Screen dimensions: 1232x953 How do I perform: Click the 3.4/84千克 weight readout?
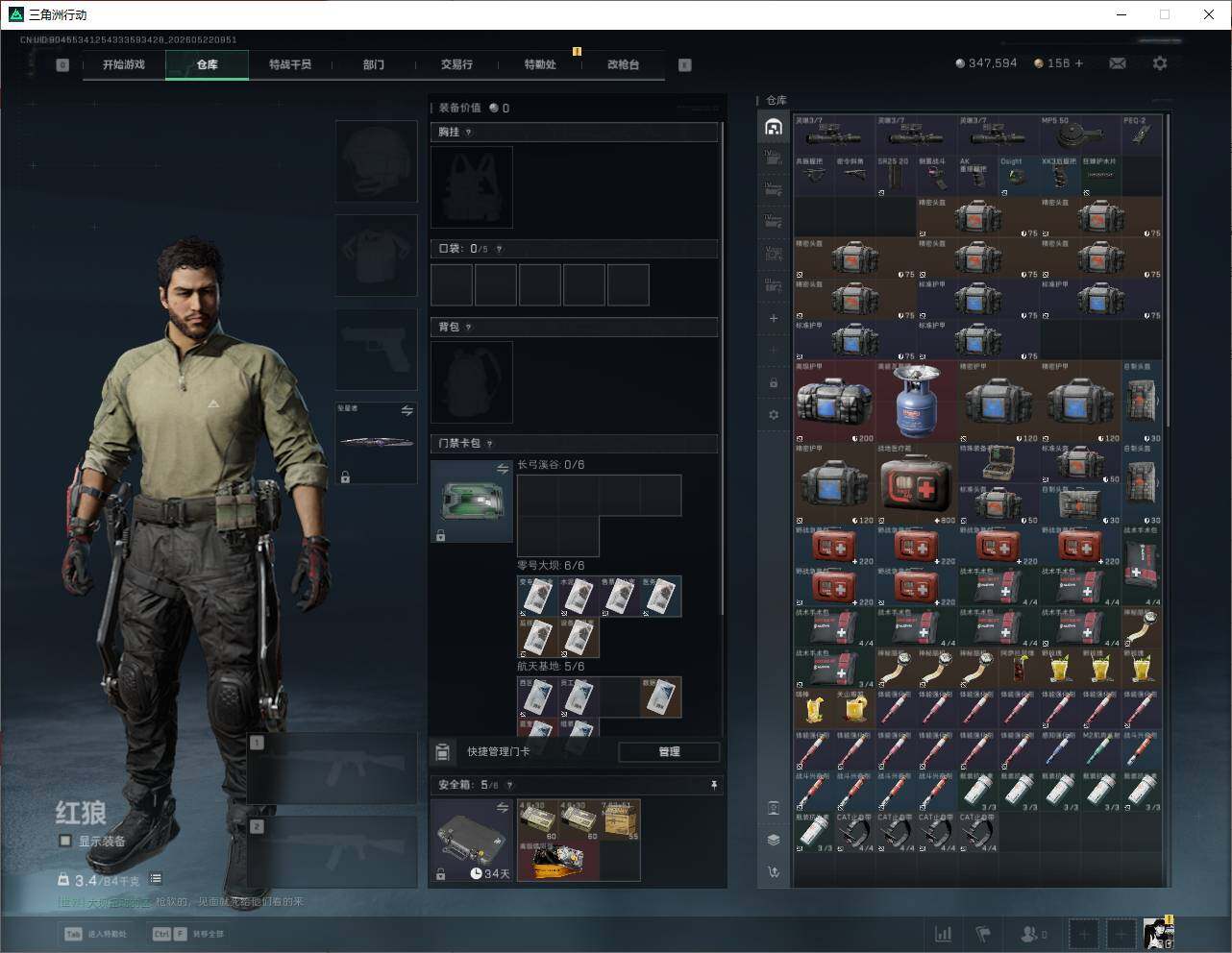(107, 880)
